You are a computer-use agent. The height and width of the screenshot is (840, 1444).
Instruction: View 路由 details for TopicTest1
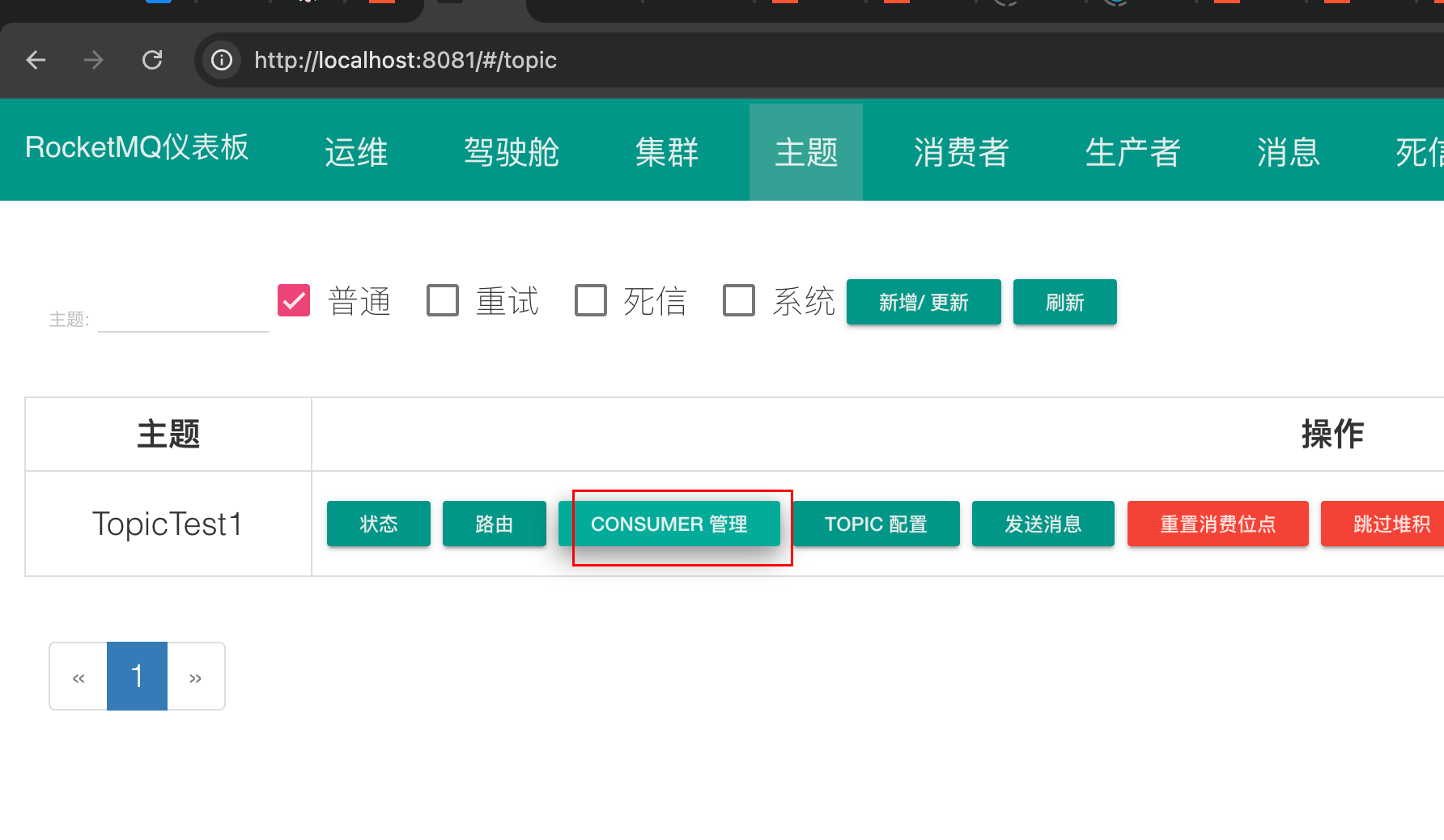(x=494, y=524)
